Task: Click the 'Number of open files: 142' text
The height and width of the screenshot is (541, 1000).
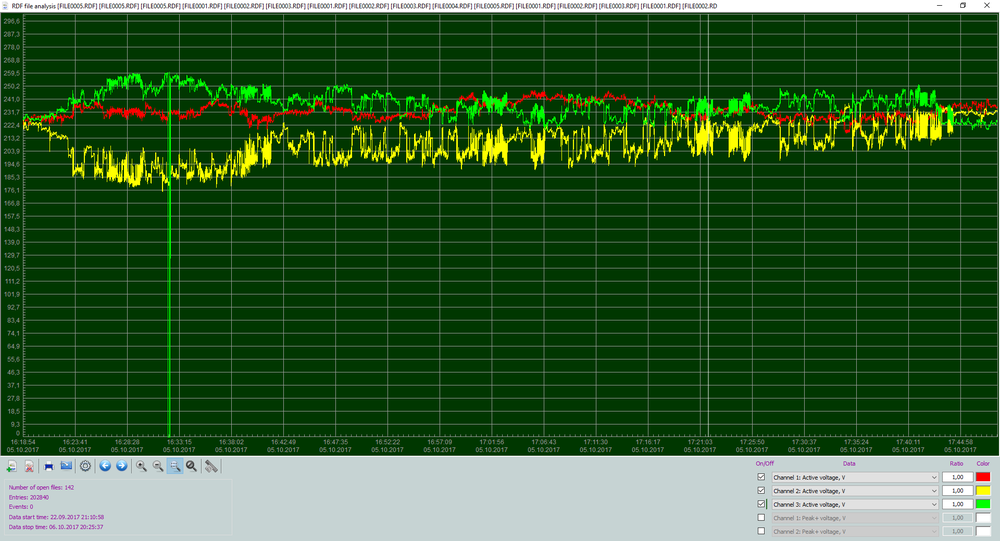Action: point(41,487)
